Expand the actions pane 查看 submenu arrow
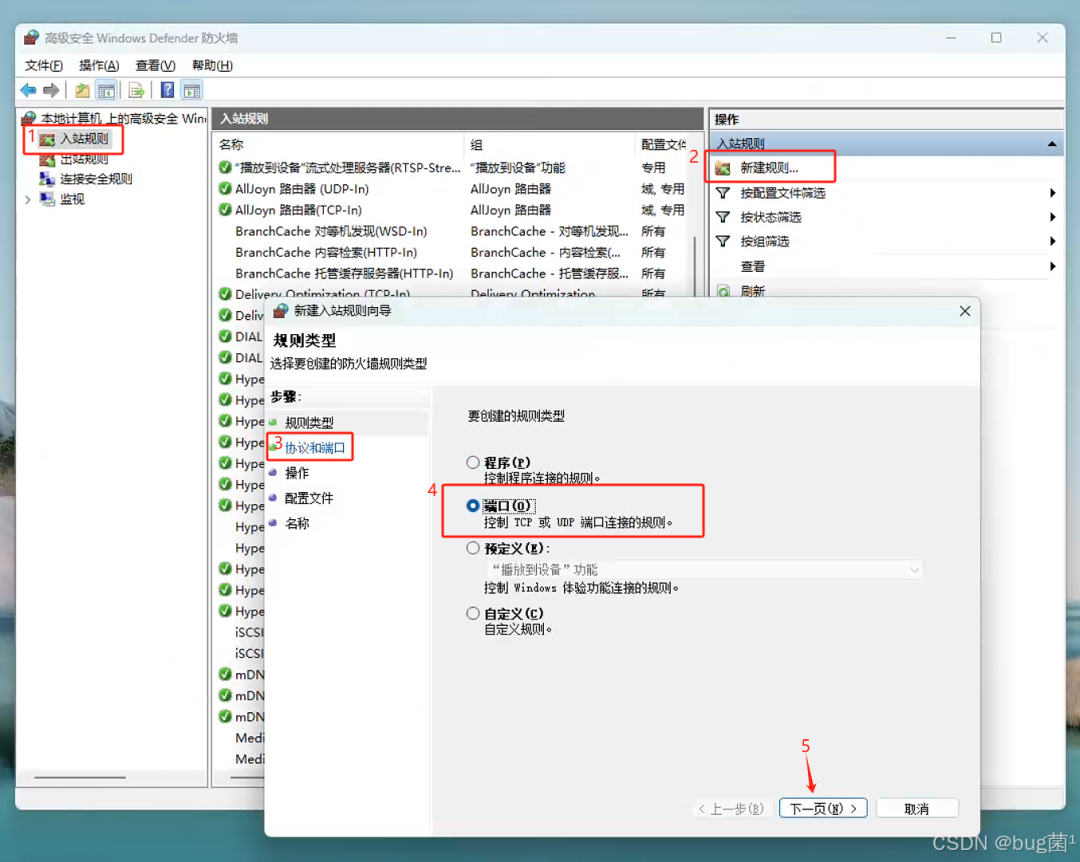 tap(1052, 266)
